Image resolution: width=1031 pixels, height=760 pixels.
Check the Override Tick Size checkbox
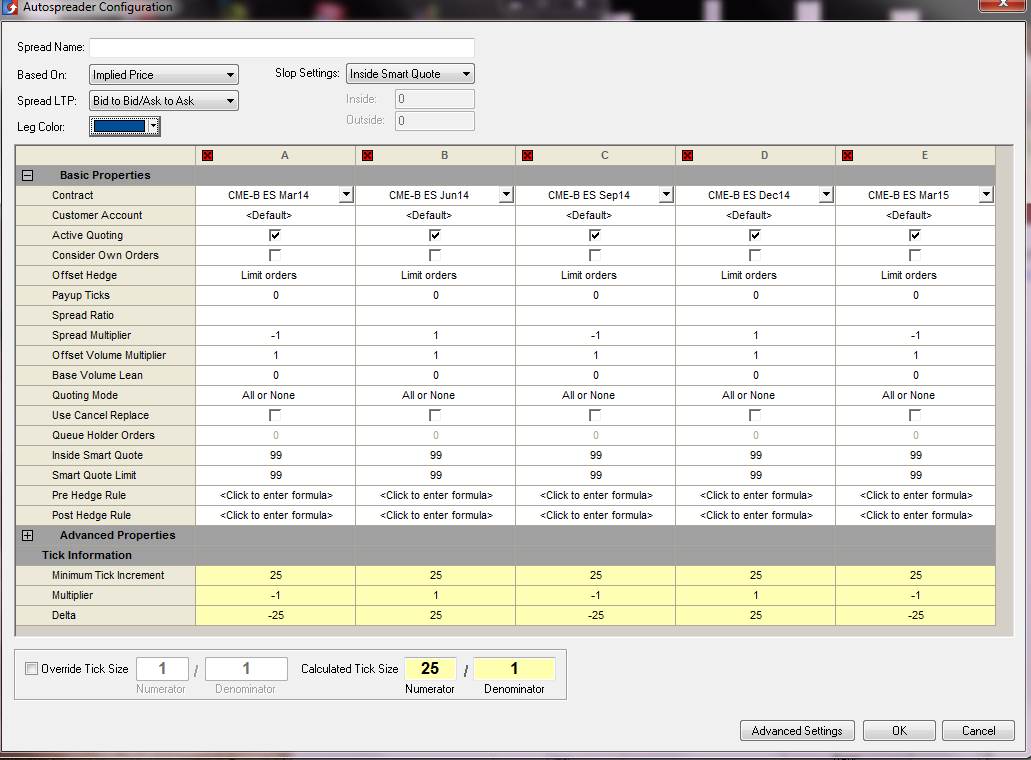click(x=32, y=669)
